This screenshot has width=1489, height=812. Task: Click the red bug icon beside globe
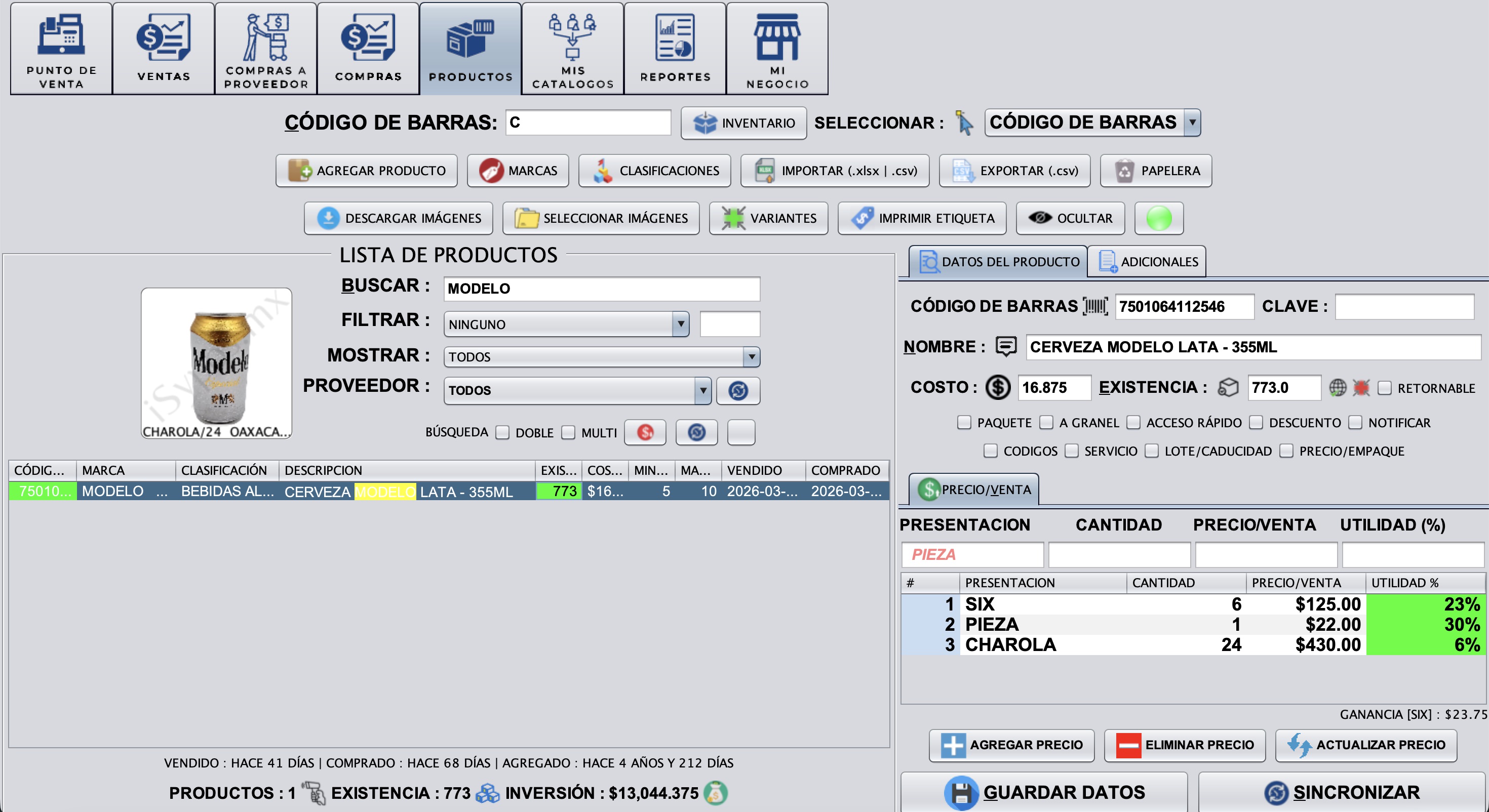click(x=1361, y=388)
